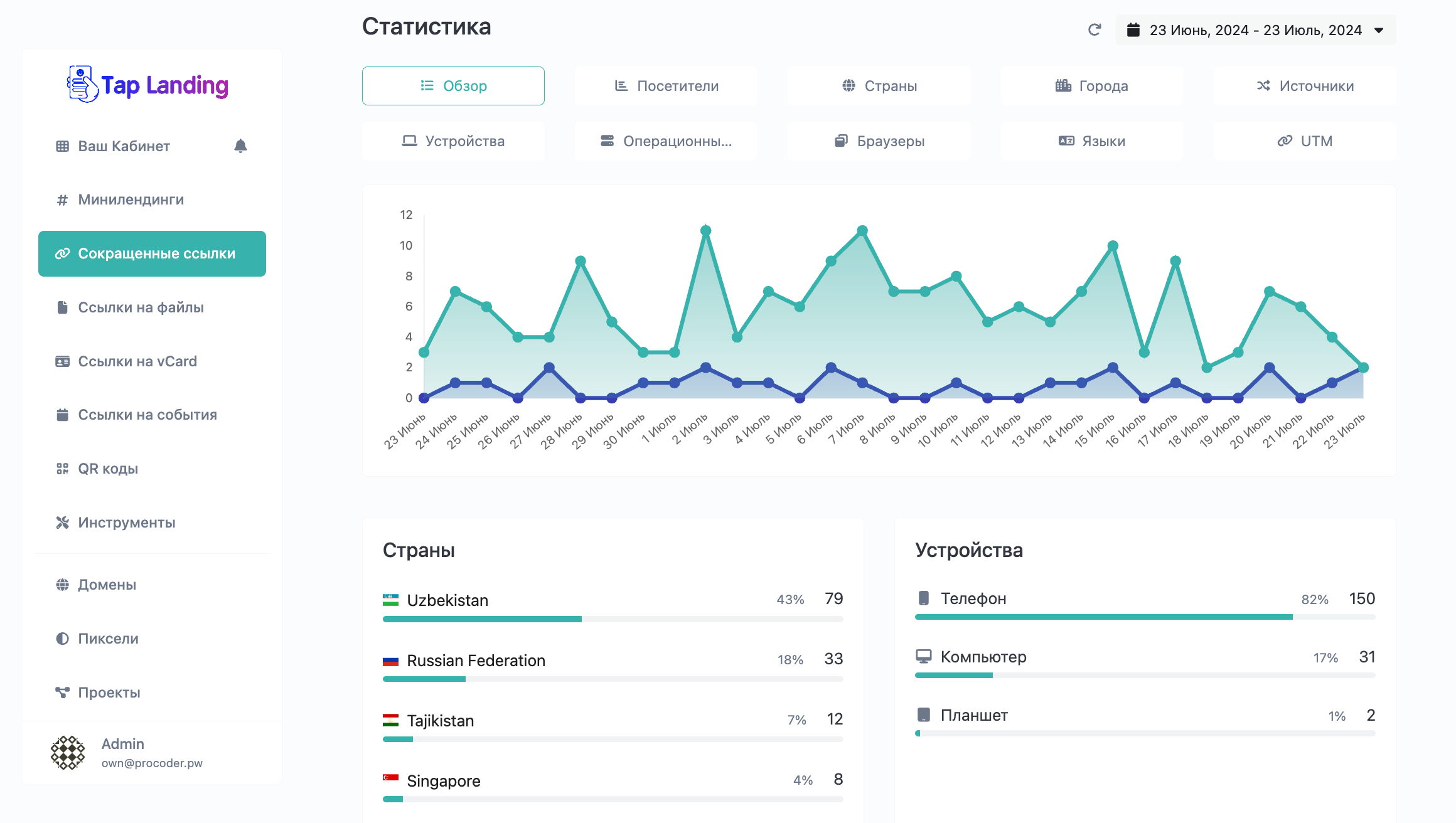1456x823 pixels.
Task: Click the Инструменты tools icon
Action: pyautogui.click(x=62, y=523)
